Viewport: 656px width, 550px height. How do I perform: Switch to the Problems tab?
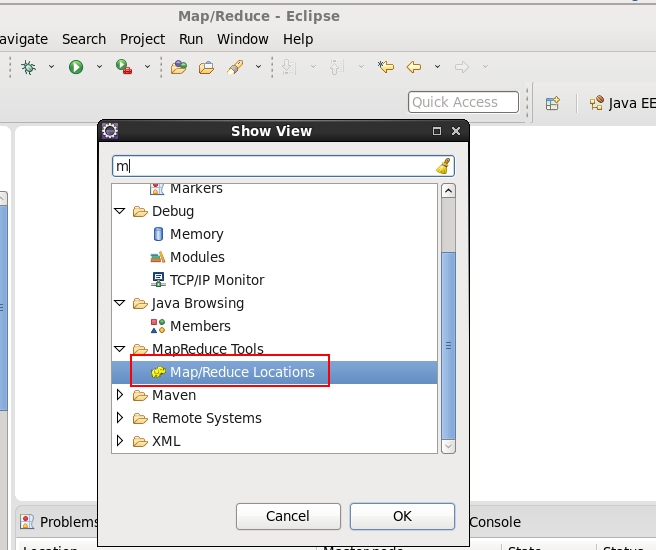(59, 522)
